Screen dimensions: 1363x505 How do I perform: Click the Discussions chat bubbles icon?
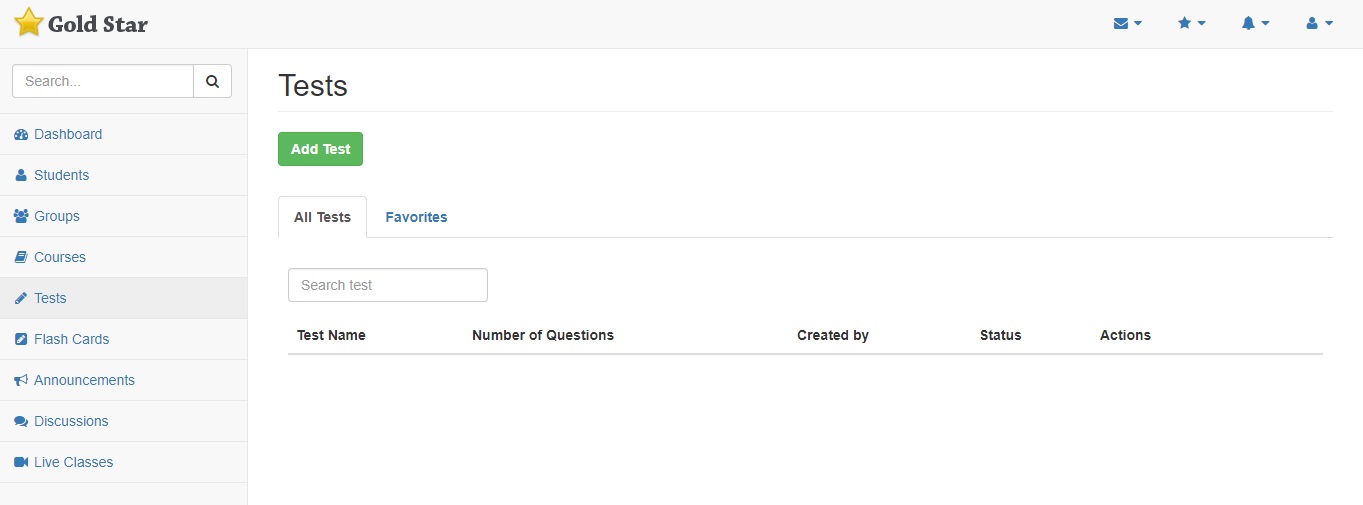coord(21,422)
